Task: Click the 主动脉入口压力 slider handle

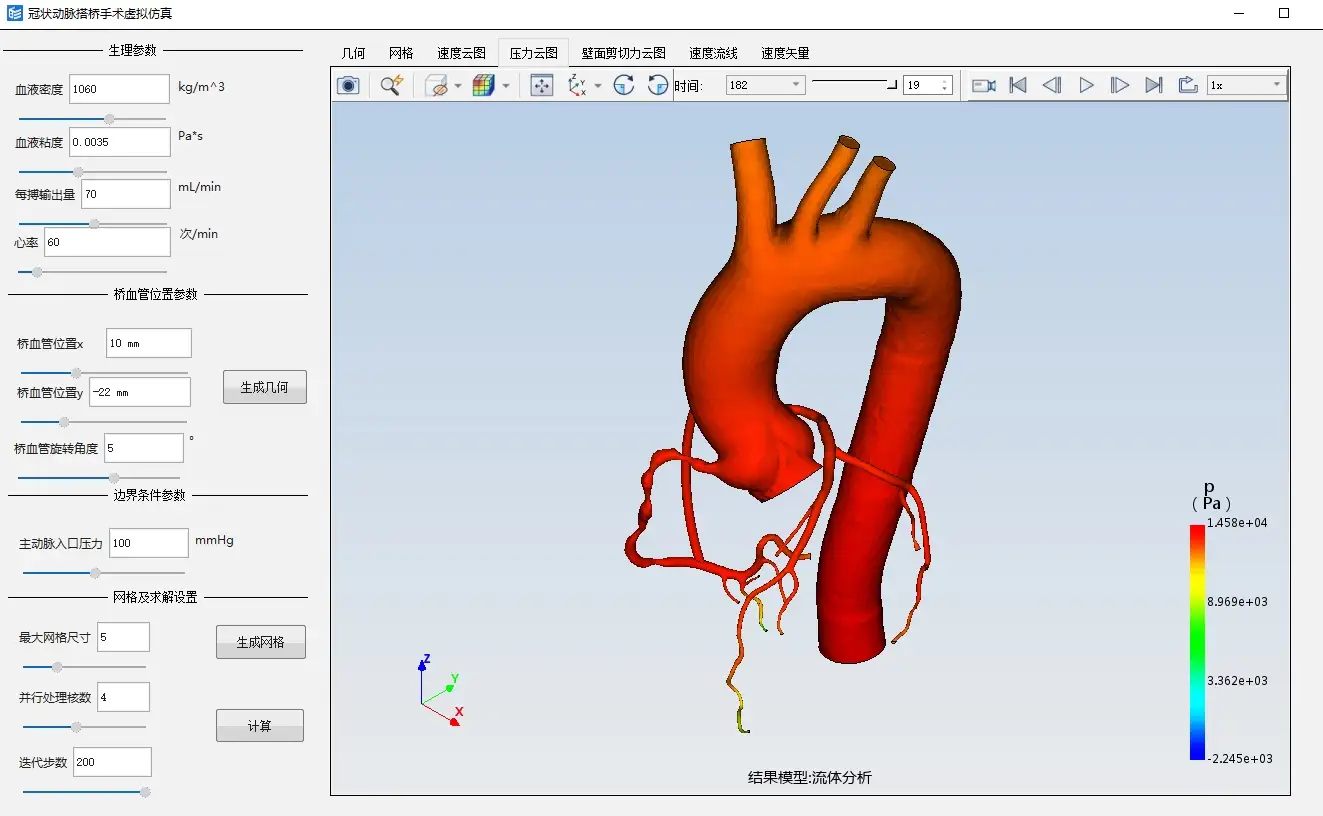Action: pos(95,573)
